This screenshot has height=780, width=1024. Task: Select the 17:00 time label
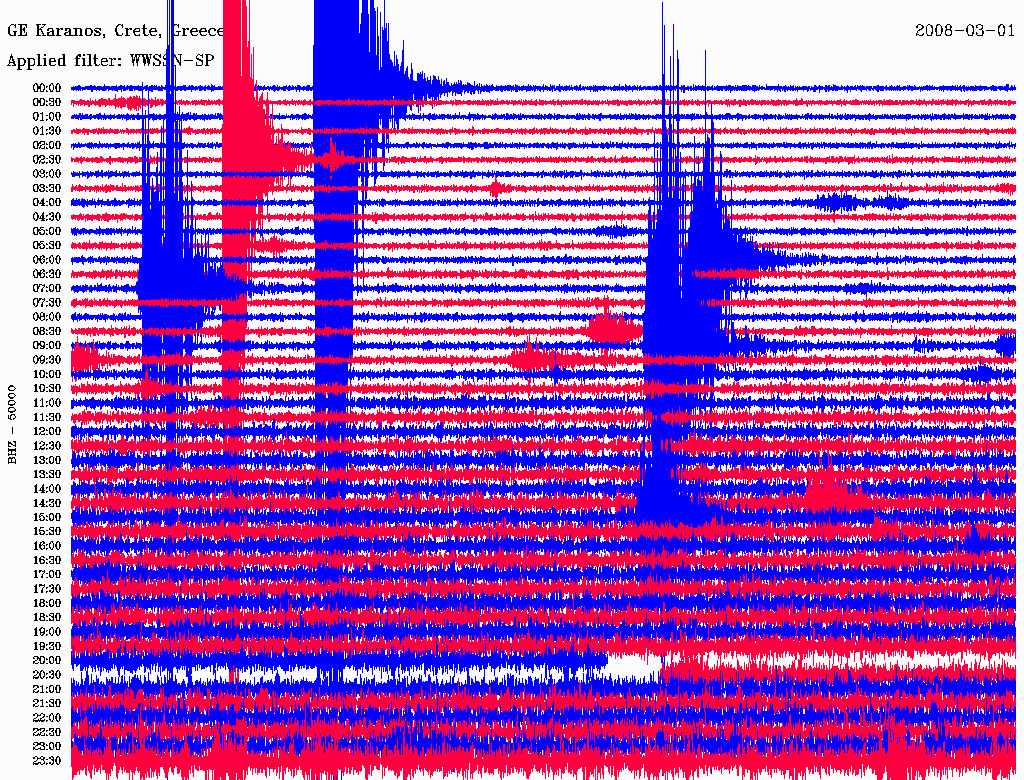click(x=47, y=575)
